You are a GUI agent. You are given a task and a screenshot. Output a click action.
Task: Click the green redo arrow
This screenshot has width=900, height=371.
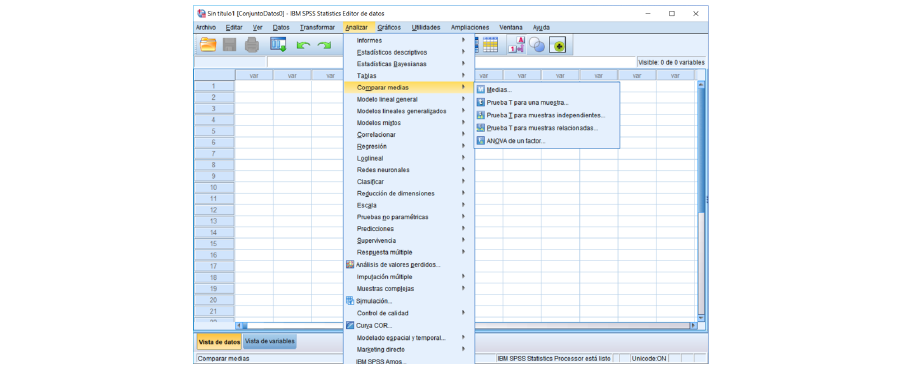point(324,46)
